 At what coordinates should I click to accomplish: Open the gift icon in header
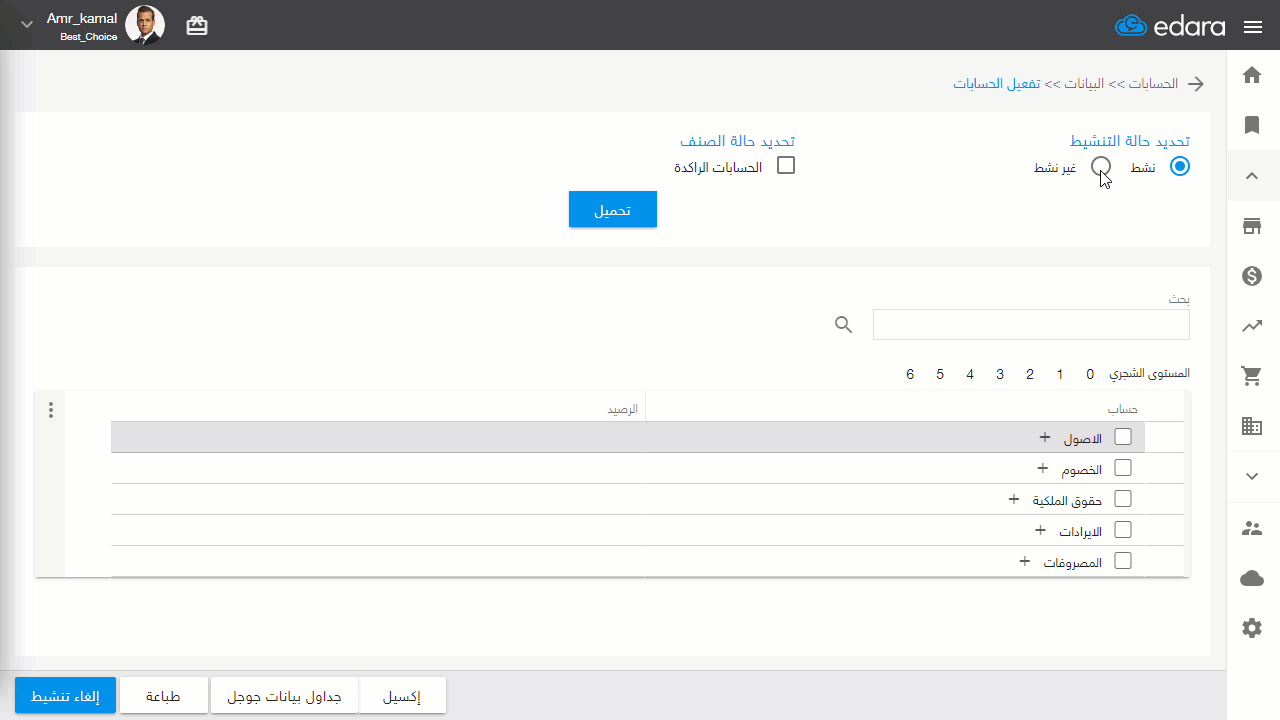197,26
